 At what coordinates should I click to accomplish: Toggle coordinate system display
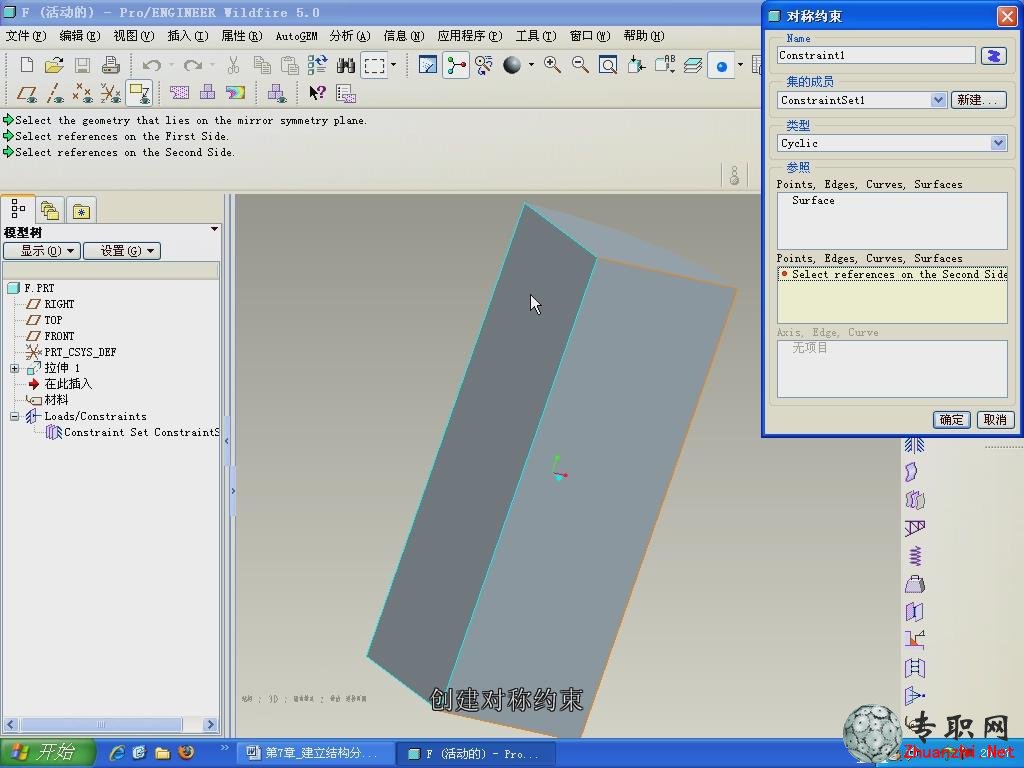(x=110, y=93)
